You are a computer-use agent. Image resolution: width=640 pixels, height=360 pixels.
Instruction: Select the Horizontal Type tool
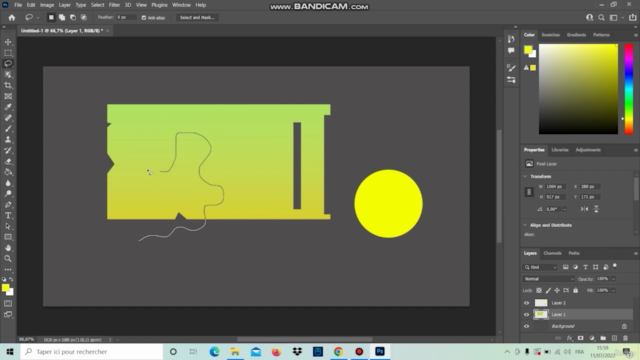(x=8, y=216)
